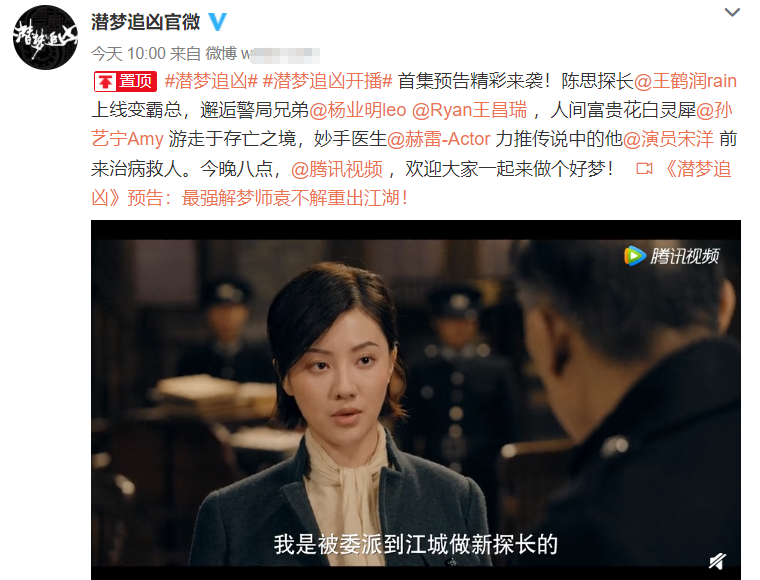Open the #潜梦追凶# hashtag topic

[211, 81]
